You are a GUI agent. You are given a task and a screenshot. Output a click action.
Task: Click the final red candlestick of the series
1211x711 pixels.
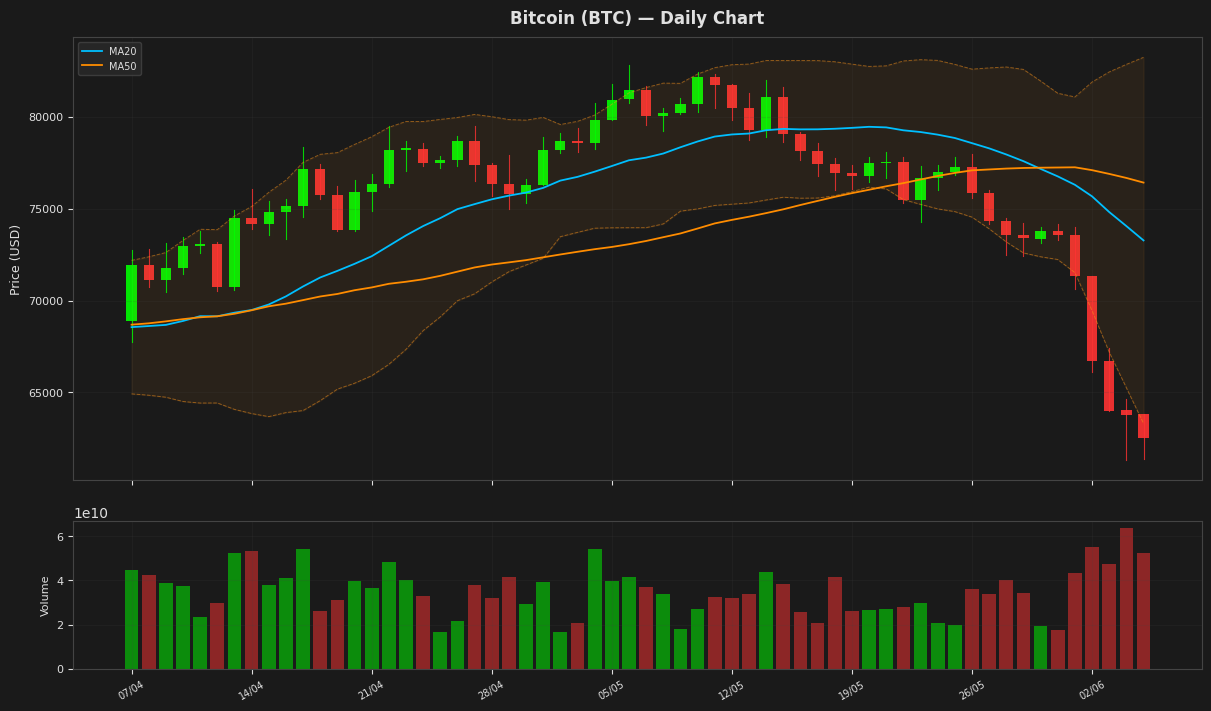pyautogui.click(x=1143, y=426)
